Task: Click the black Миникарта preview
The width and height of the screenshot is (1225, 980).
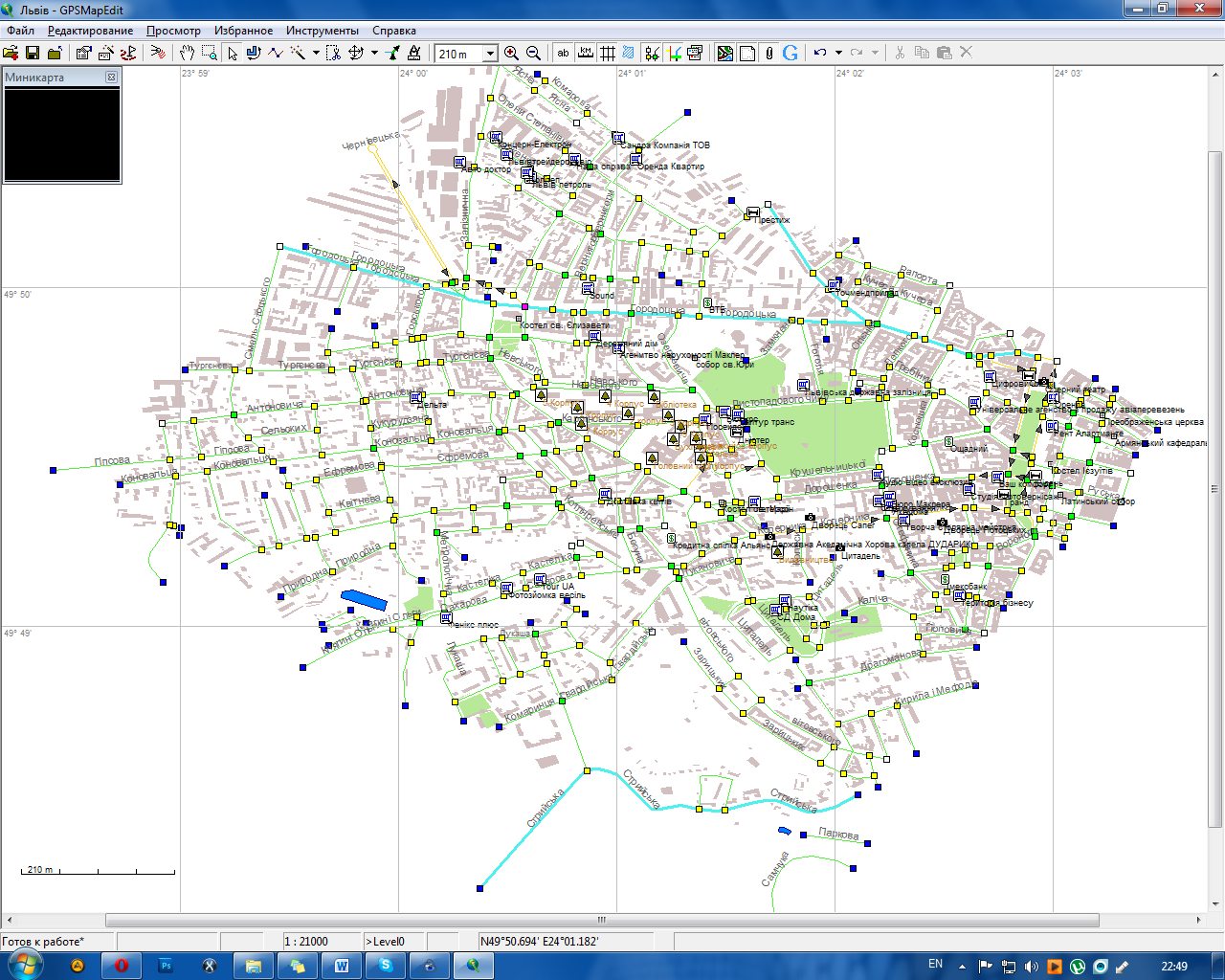Action: [x=62, y=134]
